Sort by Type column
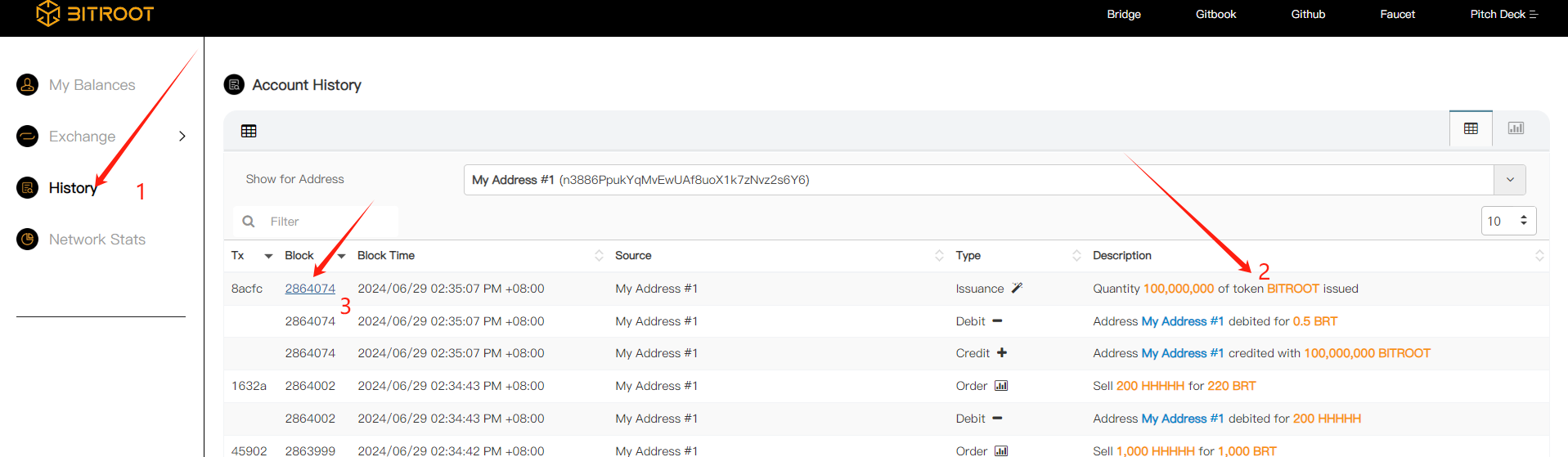 coord(1076,256)
